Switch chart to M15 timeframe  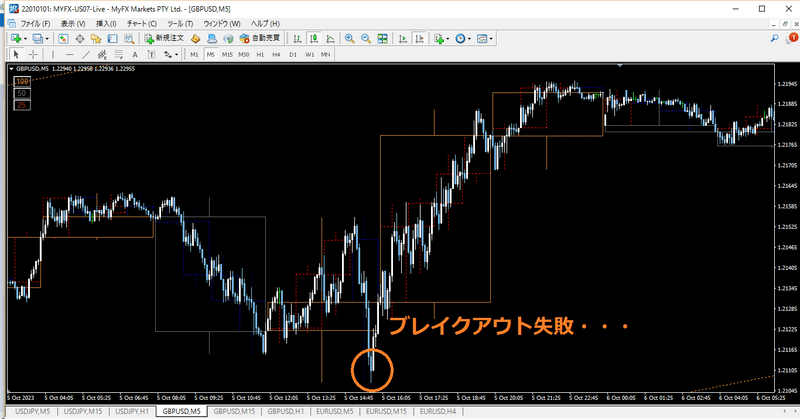pos(227,54)
